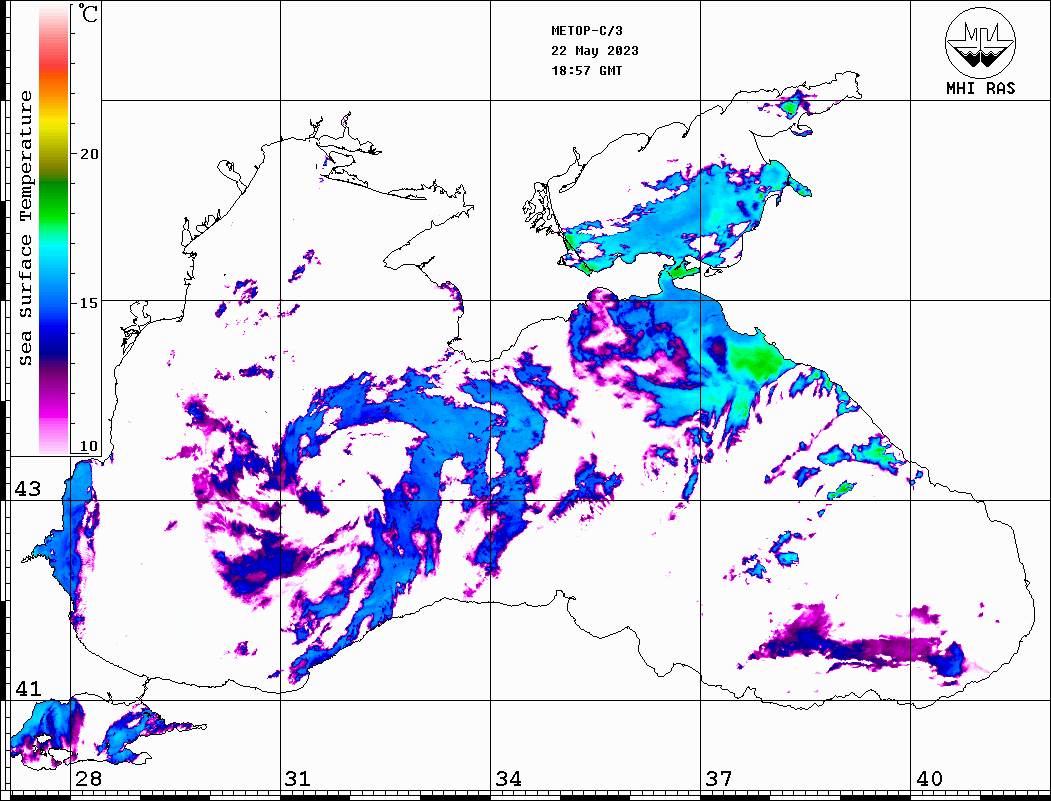Click longitude label '34'
This screenshot has width=1051, height=801.
(508, 778)
